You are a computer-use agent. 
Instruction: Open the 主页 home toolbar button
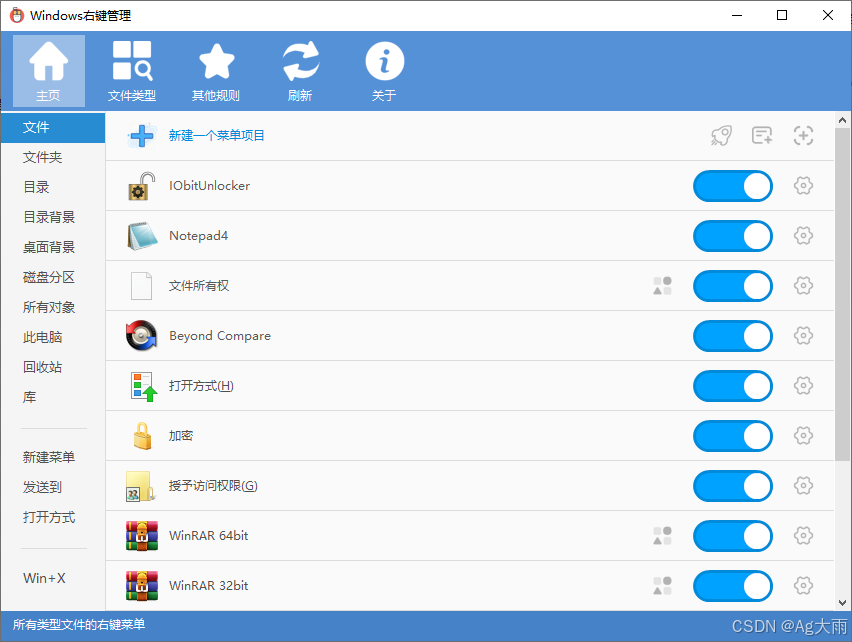point(48,71)
